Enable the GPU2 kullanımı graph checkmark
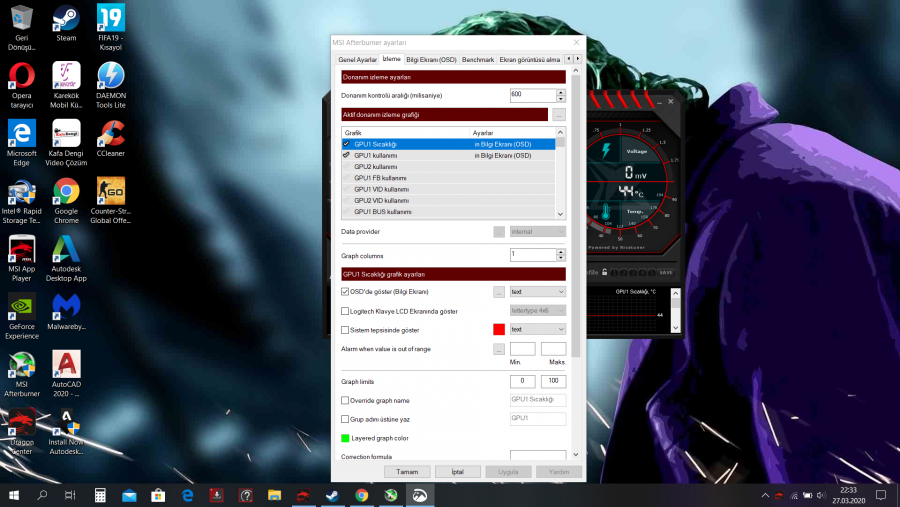Screen dimensions: 900x507 click(x=346, y=167)
